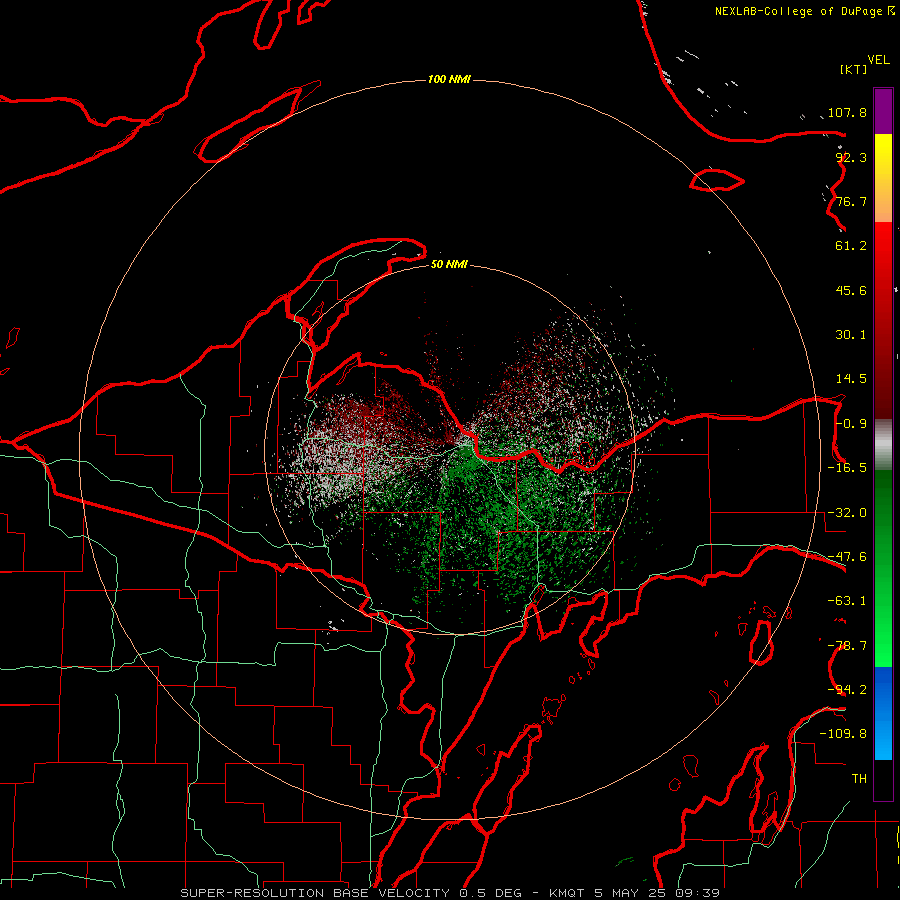
Task: Click the -32.0 velocity scale value
Action: tap(847, 513)
